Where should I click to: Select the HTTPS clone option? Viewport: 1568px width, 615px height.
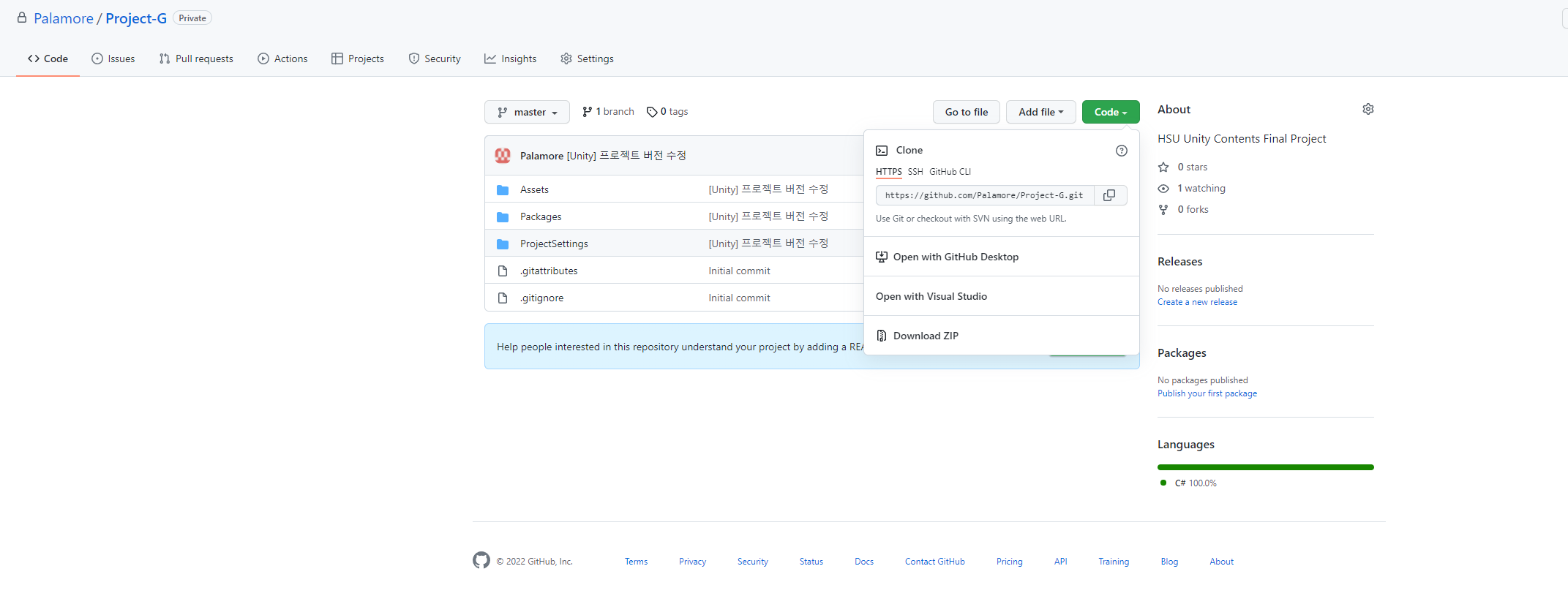pos(888,172)
